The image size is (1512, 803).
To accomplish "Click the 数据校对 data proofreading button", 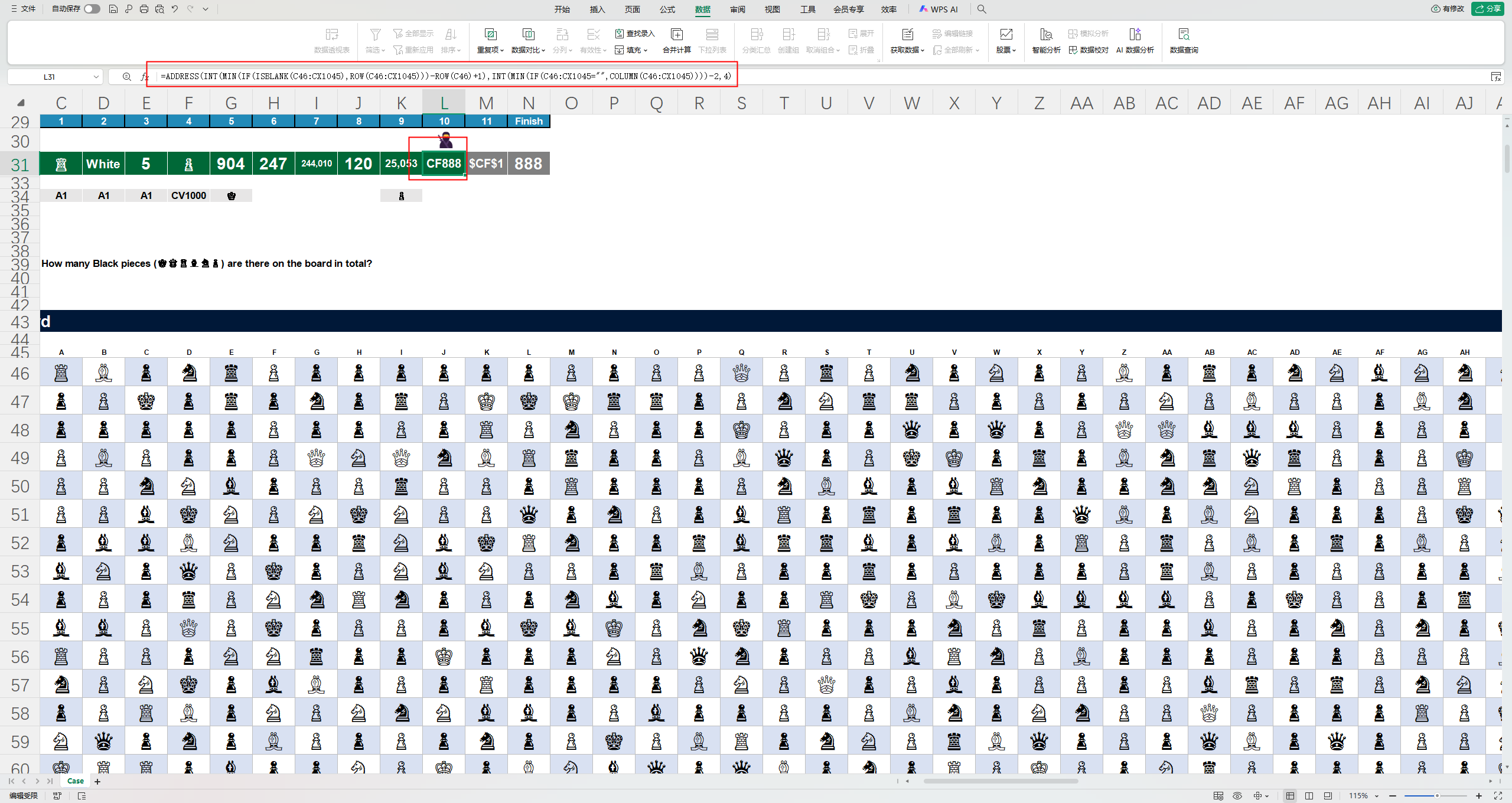I will 1089,50.
